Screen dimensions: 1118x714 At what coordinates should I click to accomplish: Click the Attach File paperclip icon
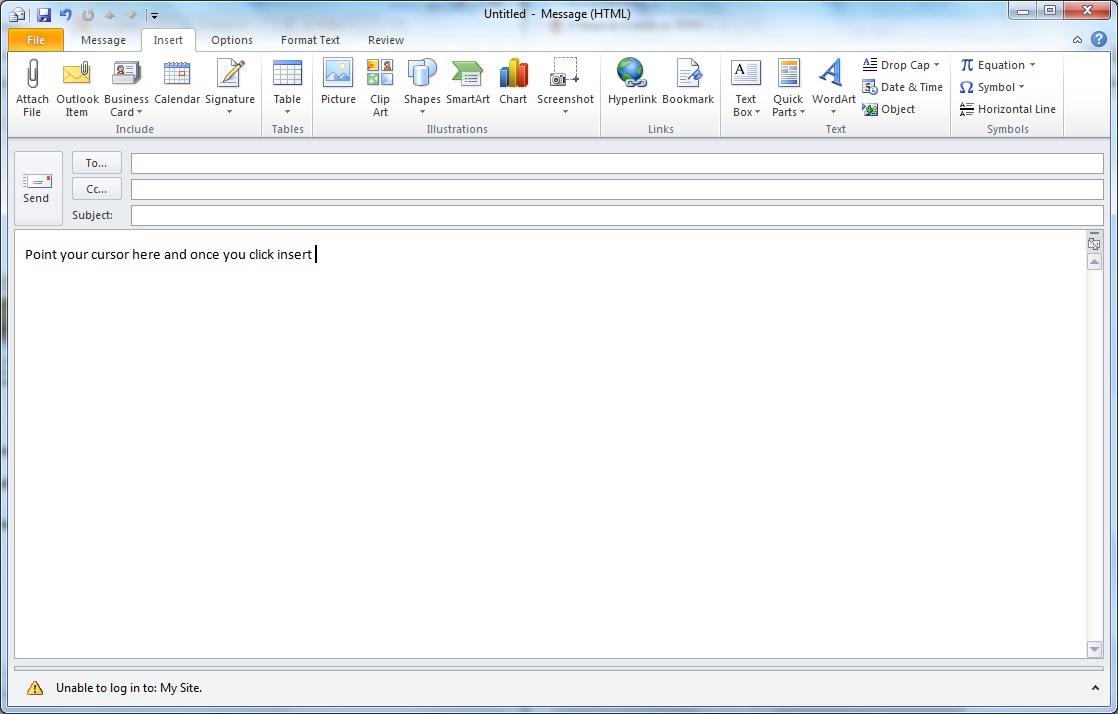(x=32, y=73)
